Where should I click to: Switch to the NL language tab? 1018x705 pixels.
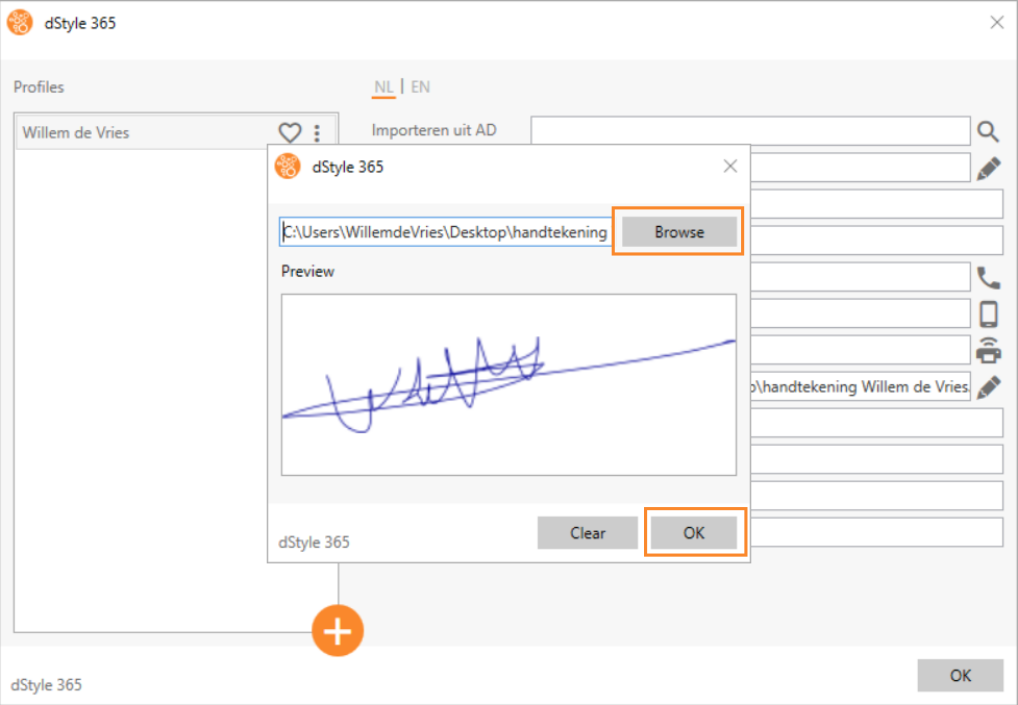[x=383, y=87]
